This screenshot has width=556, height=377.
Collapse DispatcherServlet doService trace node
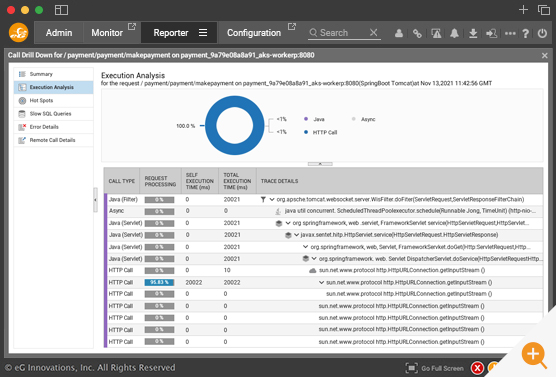pos(314,259)
